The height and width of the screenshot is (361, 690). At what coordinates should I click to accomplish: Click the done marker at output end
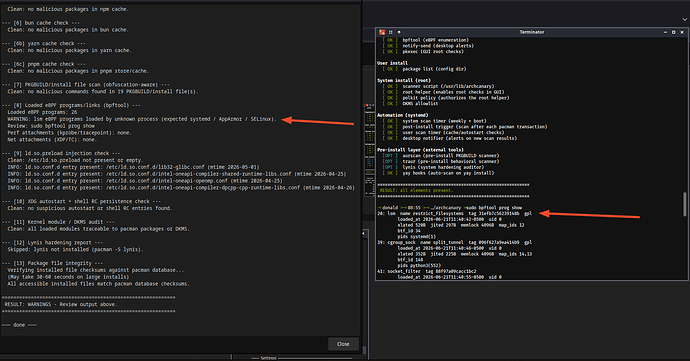(19, 325)
